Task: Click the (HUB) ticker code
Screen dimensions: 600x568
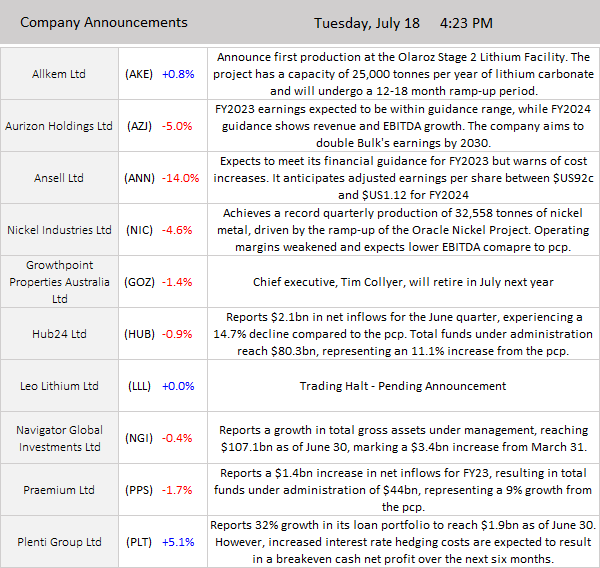Action: [139, 334]
